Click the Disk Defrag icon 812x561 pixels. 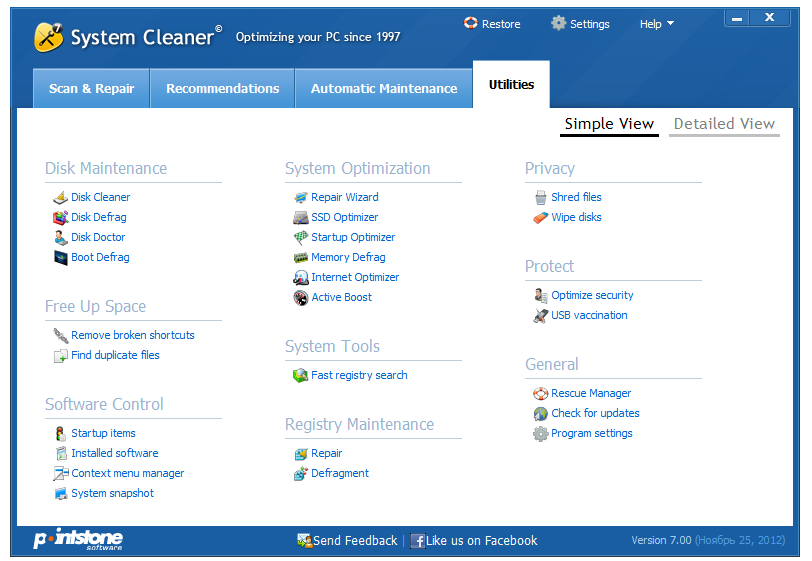click(61, 218)
